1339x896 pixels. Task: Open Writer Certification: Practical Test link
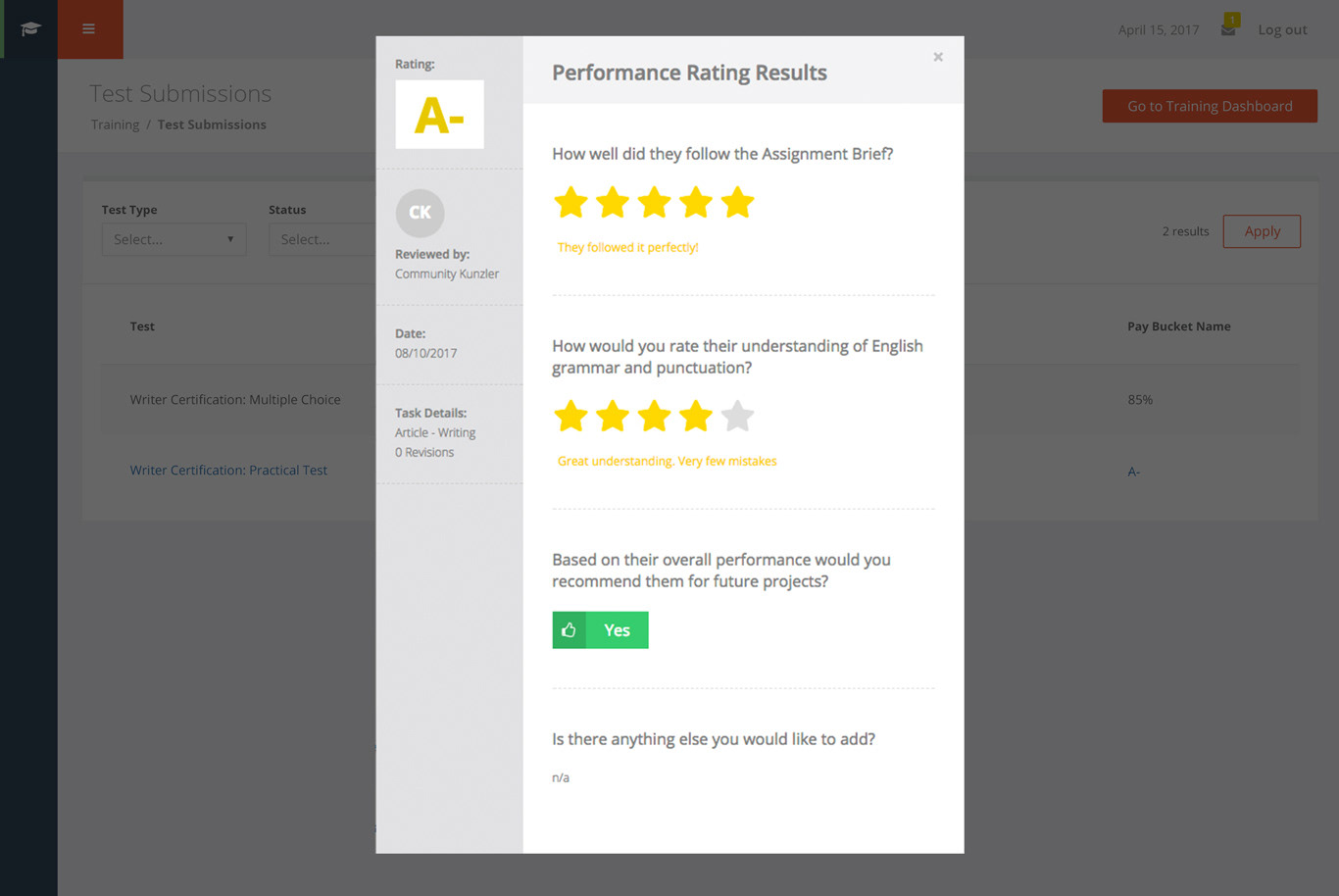tap(228, 471)
